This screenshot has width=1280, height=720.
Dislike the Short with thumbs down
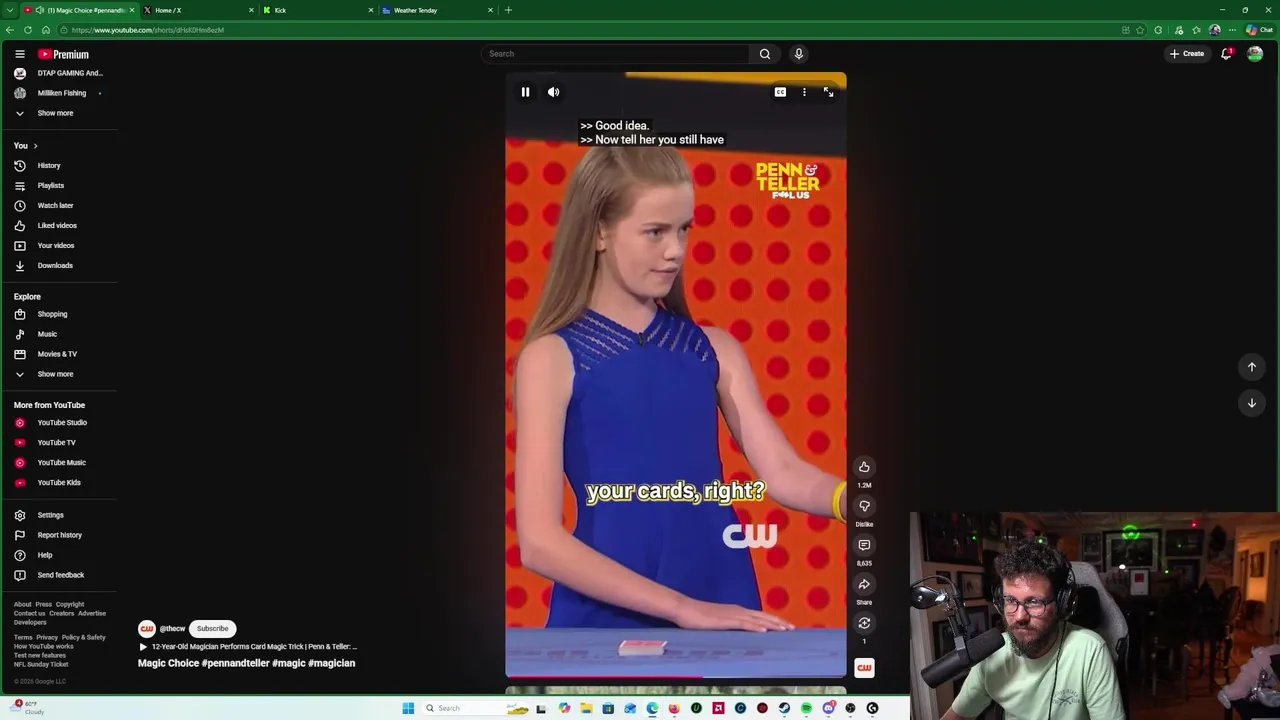tap(864, 506)
